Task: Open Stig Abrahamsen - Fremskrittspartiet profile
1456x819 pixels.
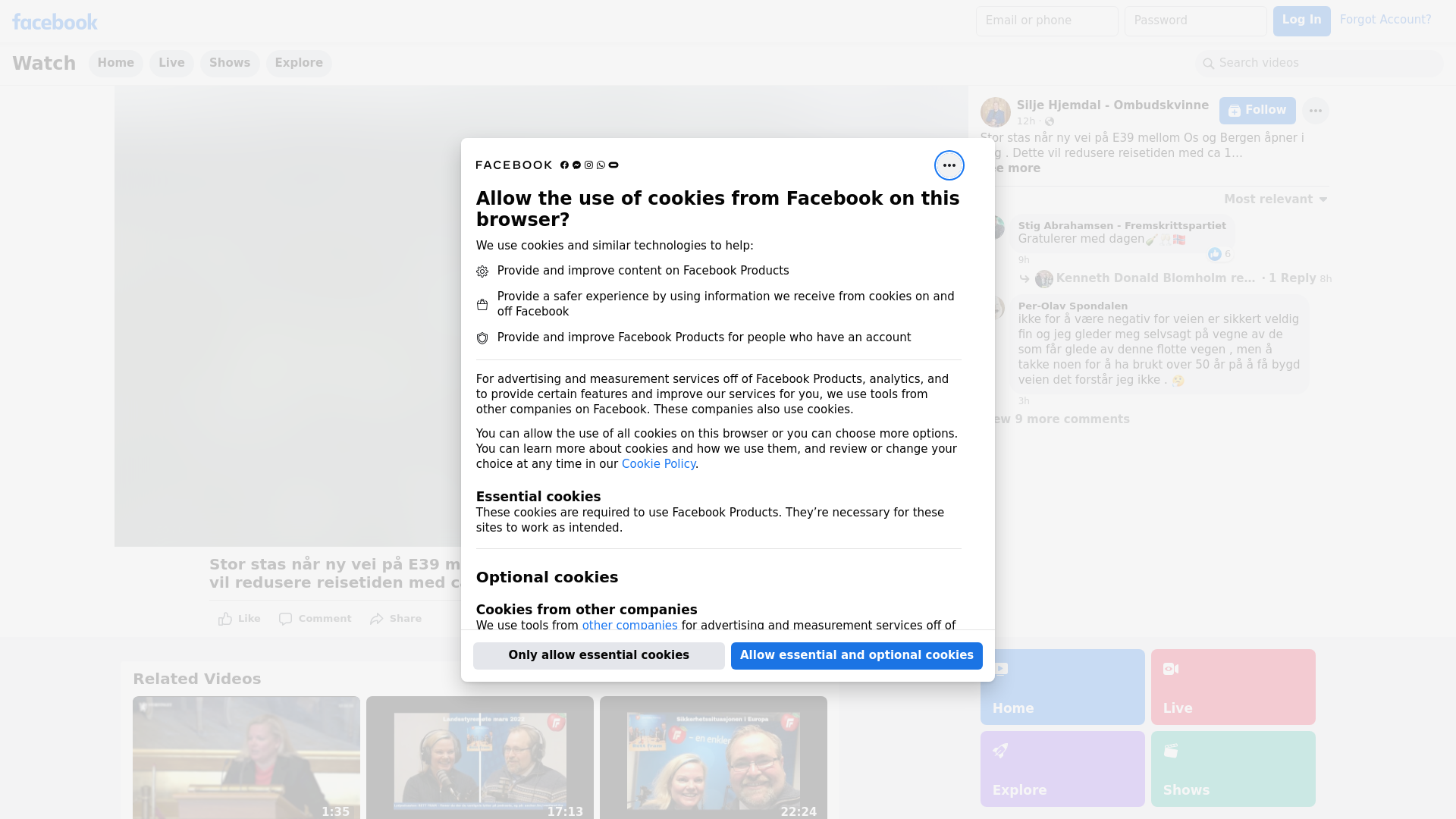Action: (1122, 225)
